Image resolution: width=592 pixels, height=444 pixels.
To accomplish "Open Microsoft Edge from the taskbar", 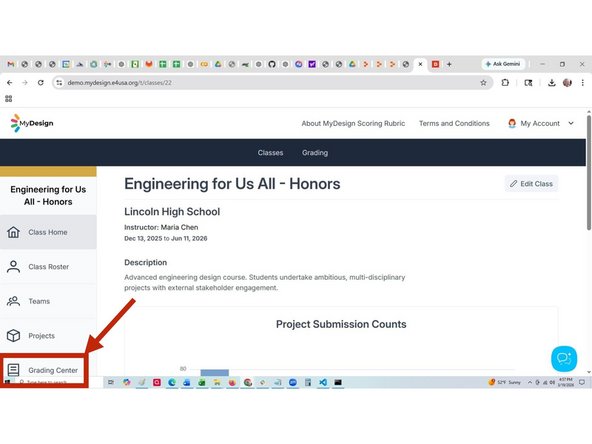I will tap(172, 382).
